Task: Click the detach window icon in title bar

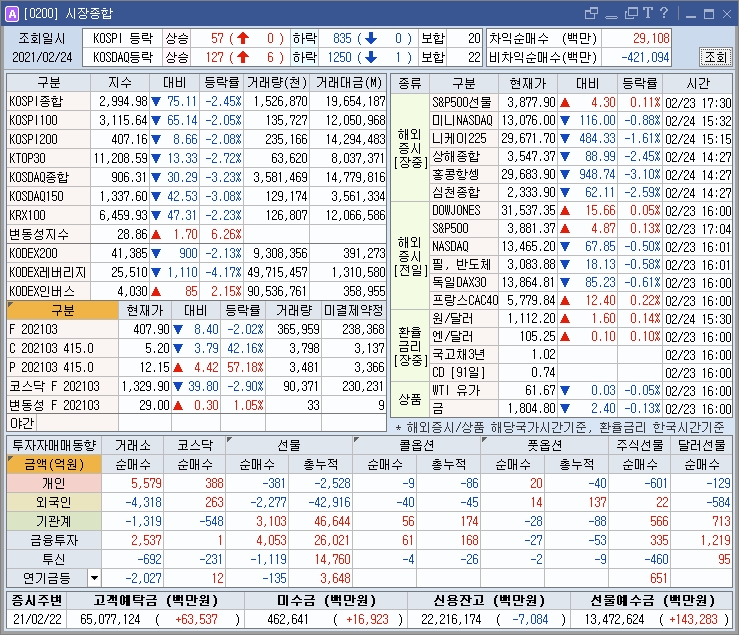Action: (x=591, y=14)
